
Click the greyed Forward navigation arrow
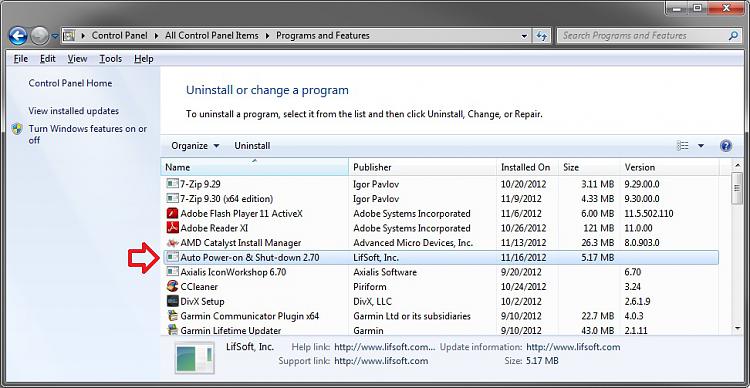point(40,35)
